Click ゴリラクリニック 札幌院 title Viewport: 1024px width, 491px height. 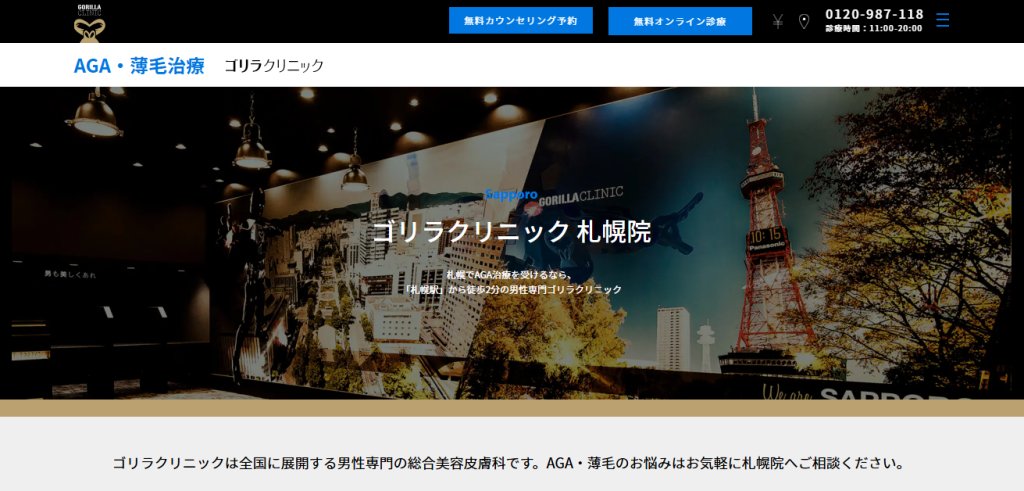(x=511, y=232)
